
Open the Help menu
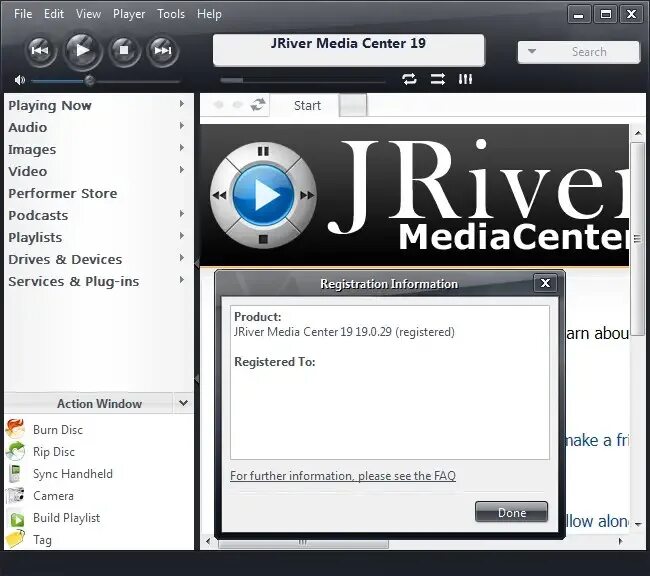(209, 14)
